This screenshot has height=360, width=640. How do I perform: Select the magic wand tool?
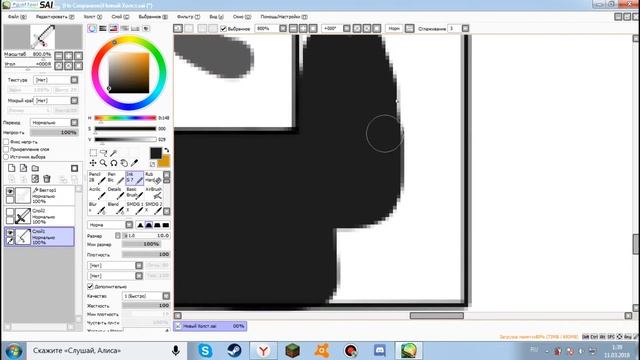pos(113,153)
